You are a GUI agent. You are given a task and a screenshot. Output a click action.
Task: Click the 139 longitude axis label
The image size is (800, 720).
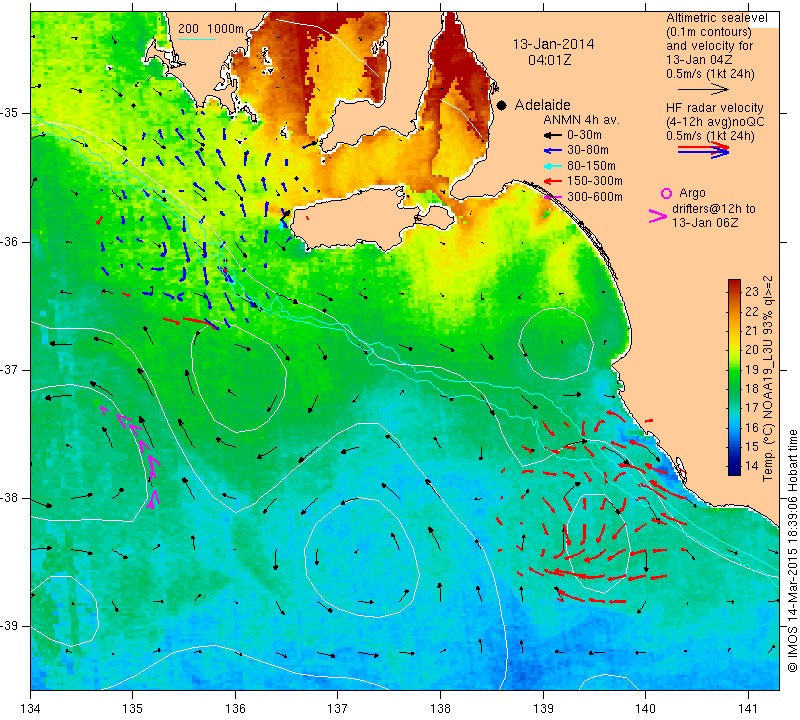(x=543, y=709)
